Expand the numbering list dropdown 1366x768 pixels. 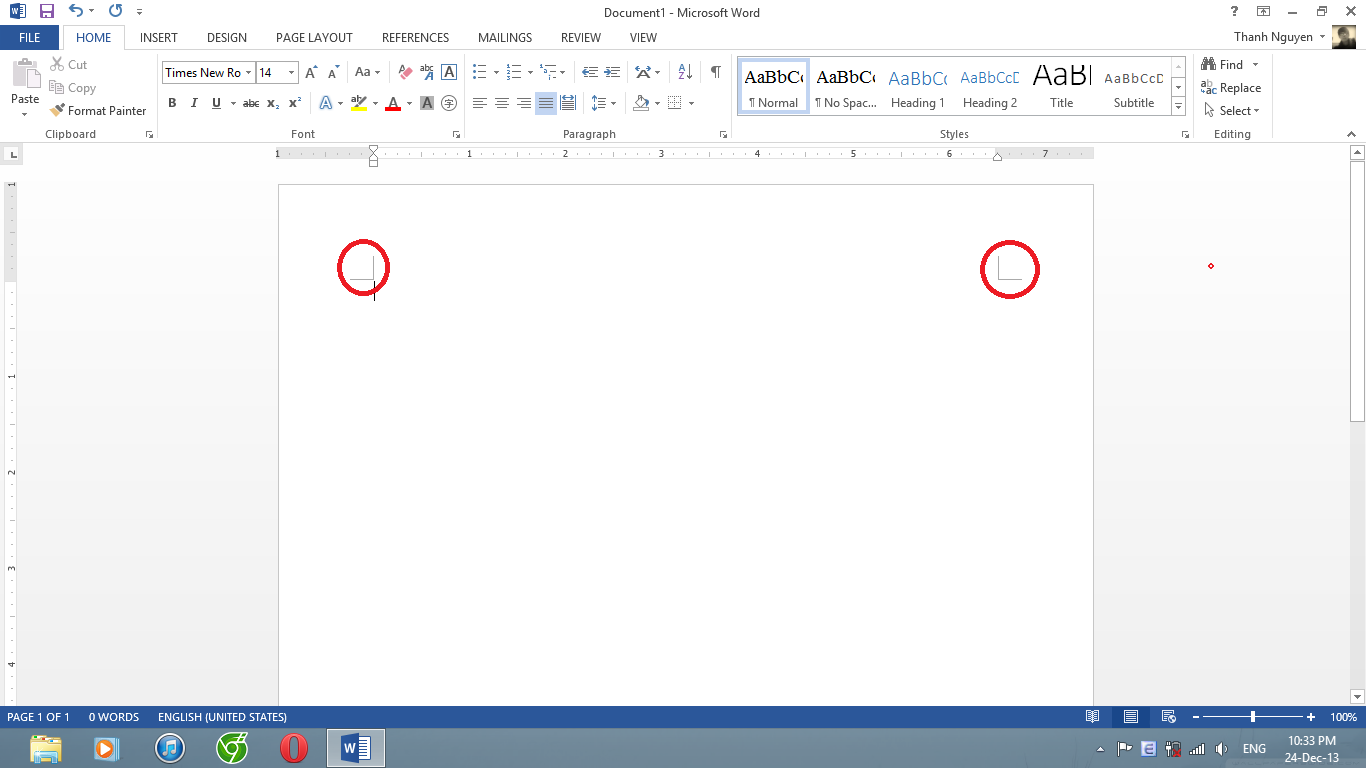pyautogui.click(x=531, y=72)
